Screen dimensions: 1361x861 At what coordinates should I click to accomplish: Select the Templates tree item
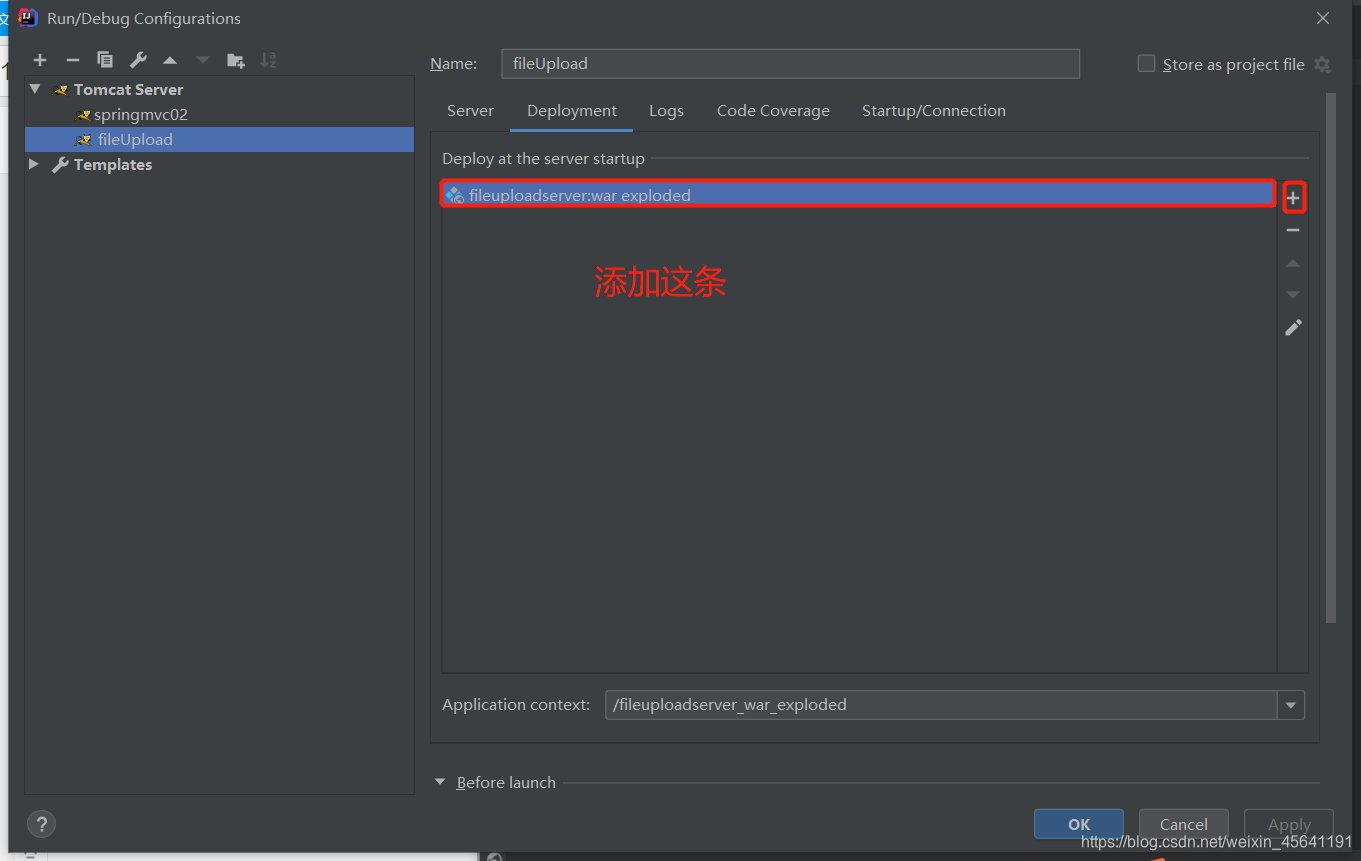coord(219,164)
